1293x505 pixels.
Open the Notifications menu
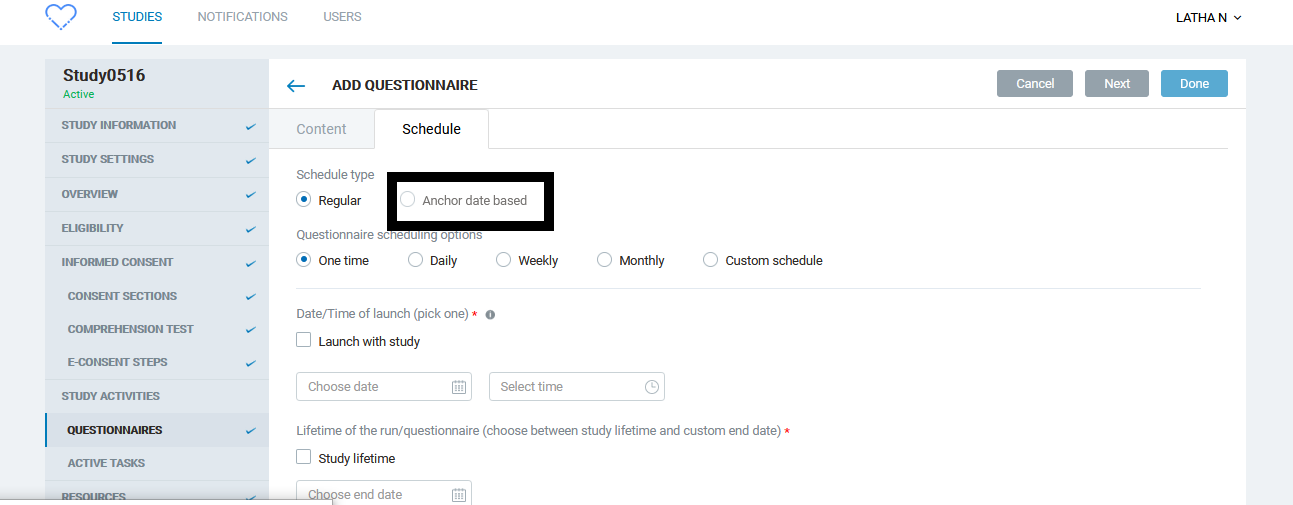point(243,17)
